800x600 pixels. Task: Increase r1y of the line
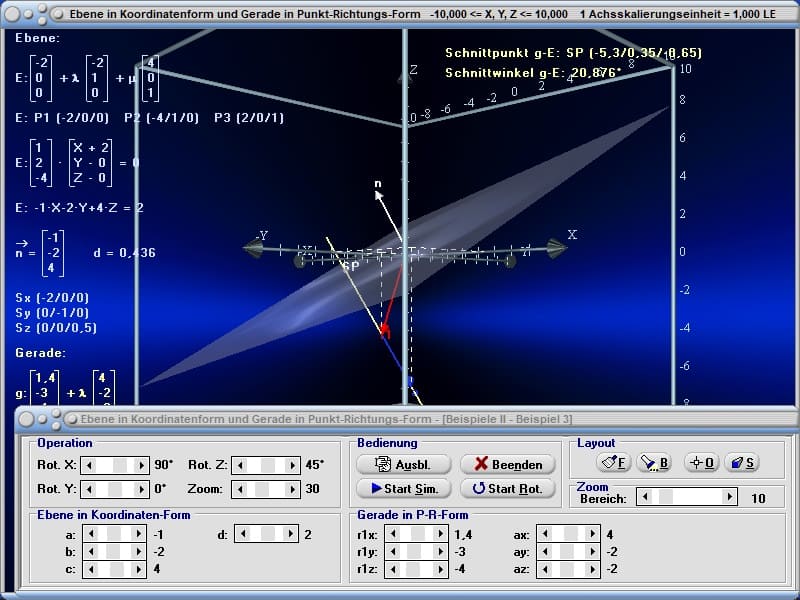click(x=440, y=551)
